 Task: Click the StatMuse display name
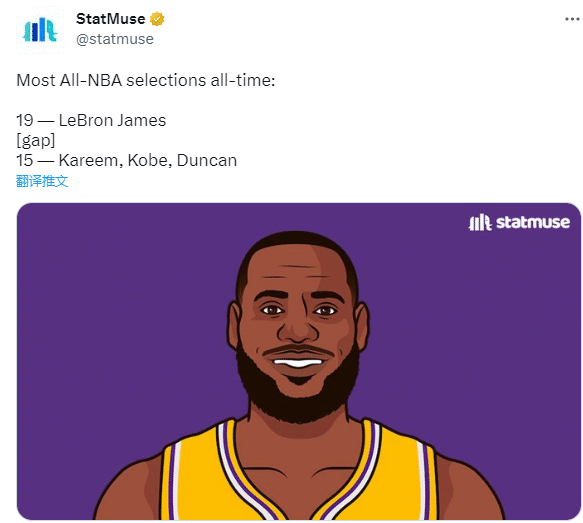pyautogui.click(x=110, y=19)
